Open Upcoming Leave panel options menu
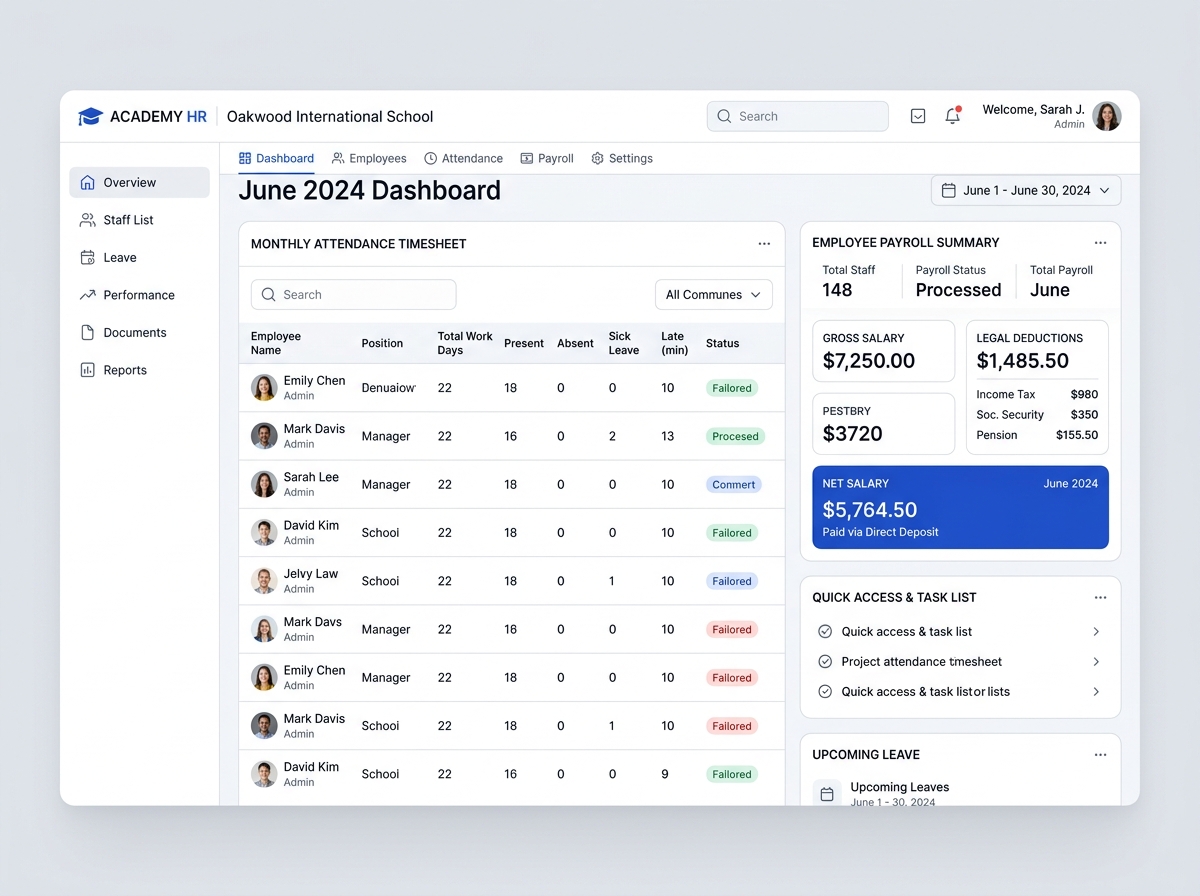This screenshot has height=896, width=1200. click(x=1100, y=755)
